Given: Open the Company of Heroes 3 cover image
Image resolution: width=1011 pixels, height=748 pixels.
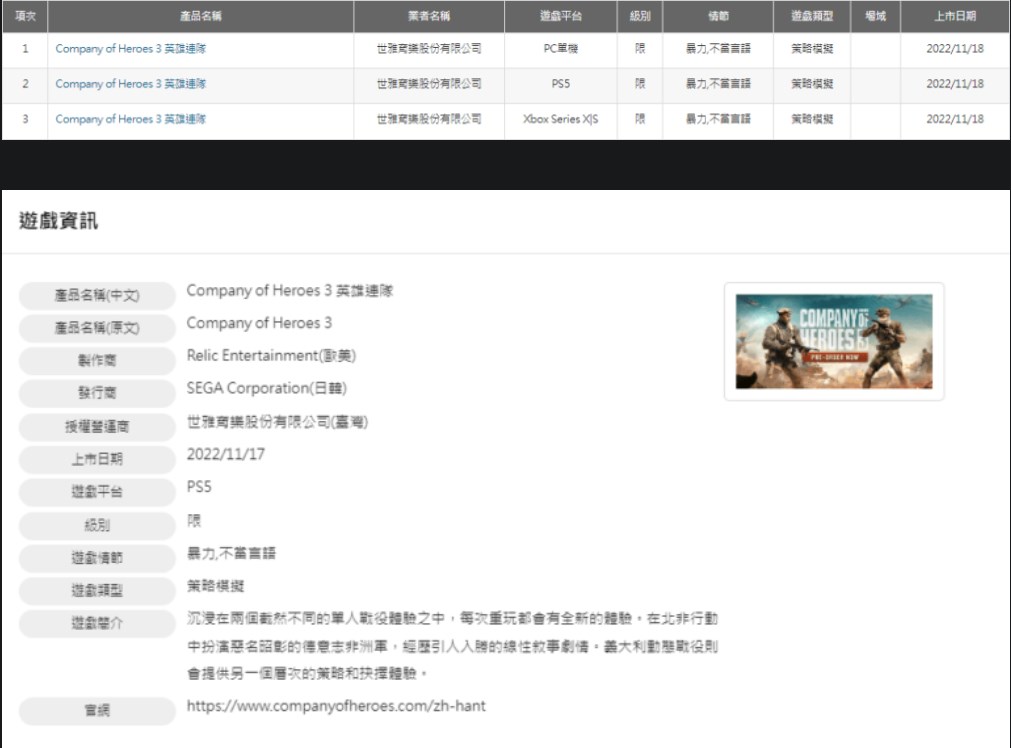Looking at the screenshot, I should 833,341.
